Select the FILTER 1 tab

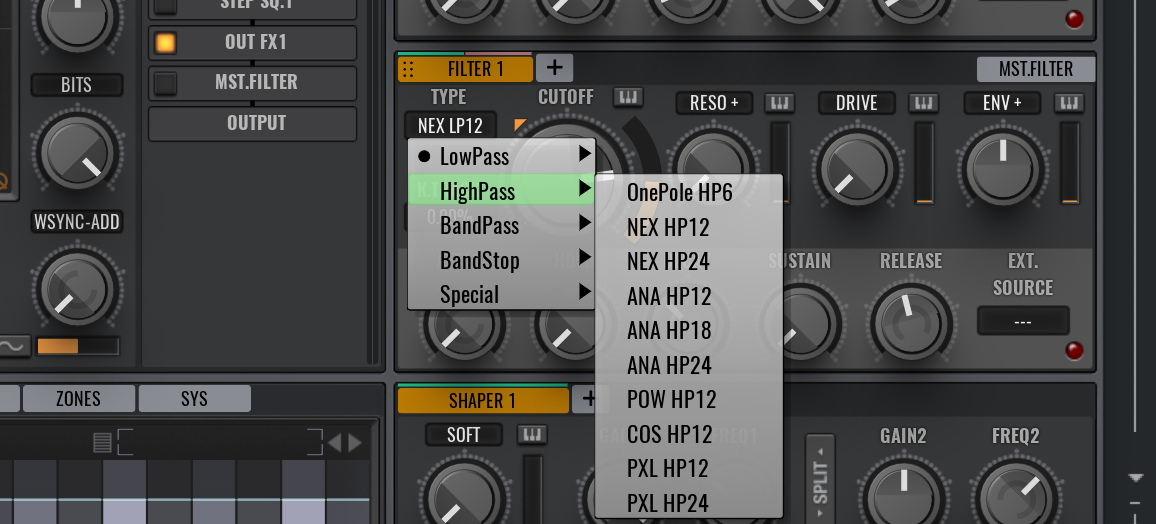pos(465,69)
